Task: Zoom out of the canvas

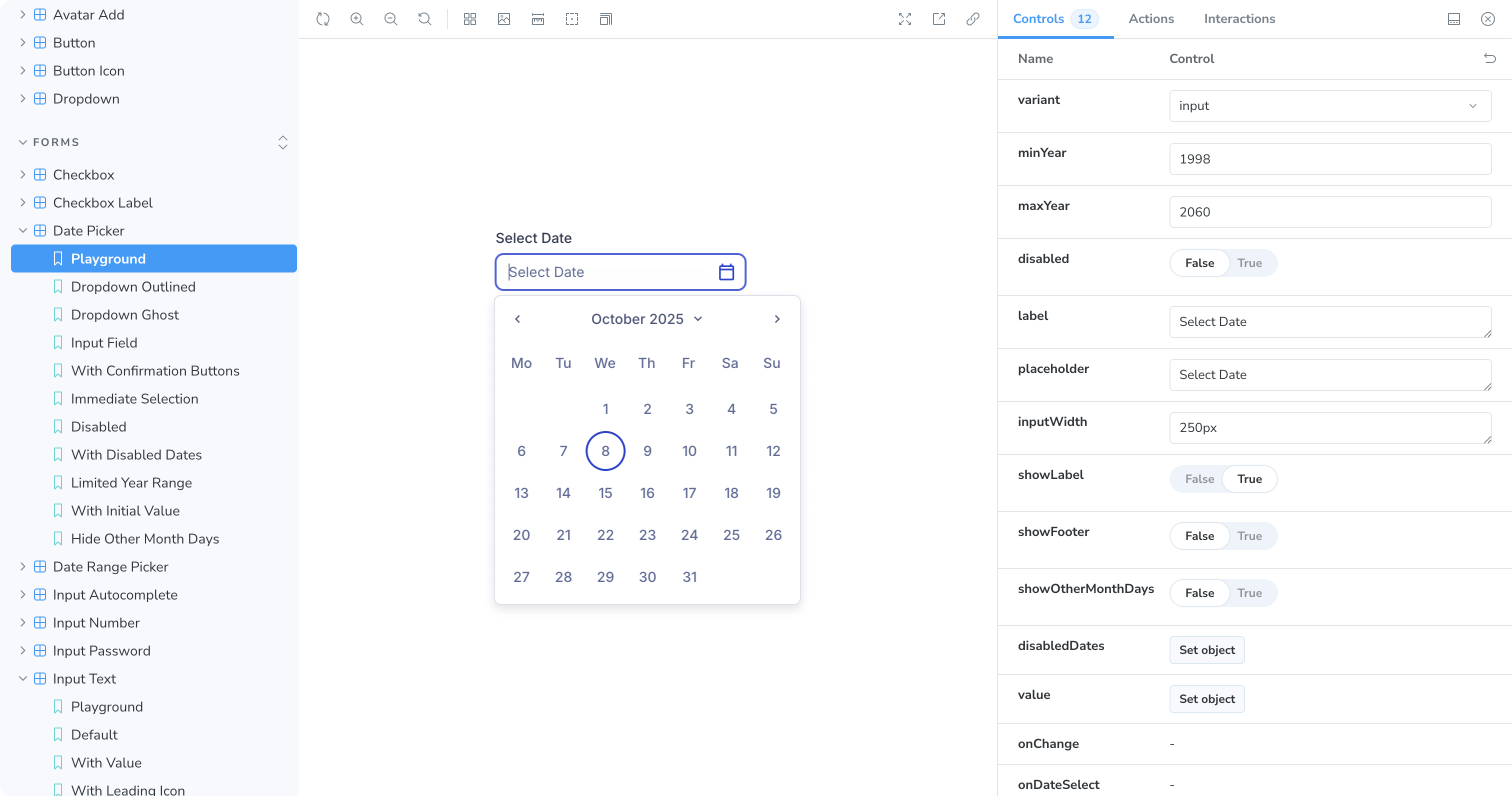Action: click(x=390, y=19)
